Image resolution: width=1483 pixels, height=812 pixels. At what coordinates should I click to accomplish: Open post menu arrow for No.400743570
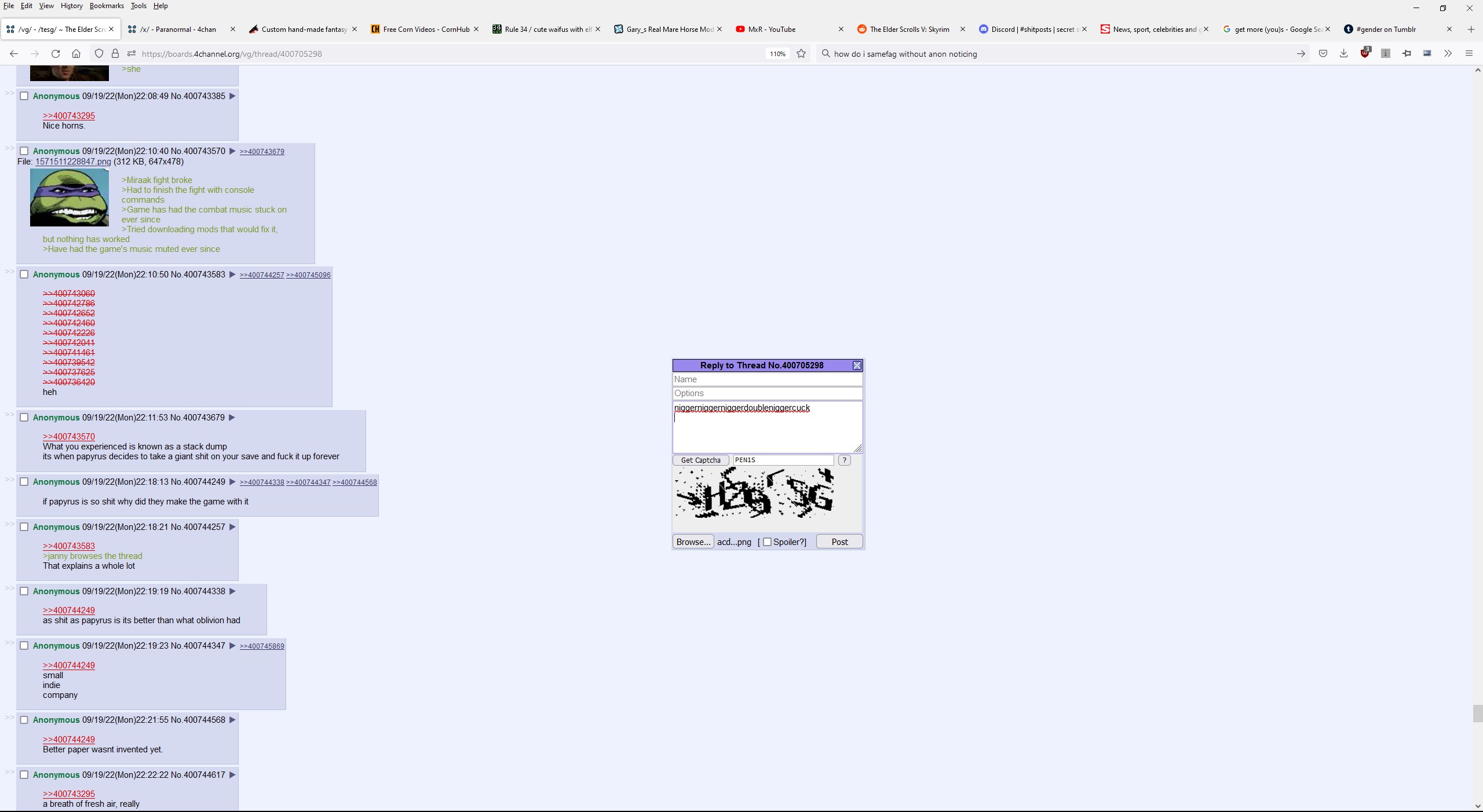coord(232,151)
